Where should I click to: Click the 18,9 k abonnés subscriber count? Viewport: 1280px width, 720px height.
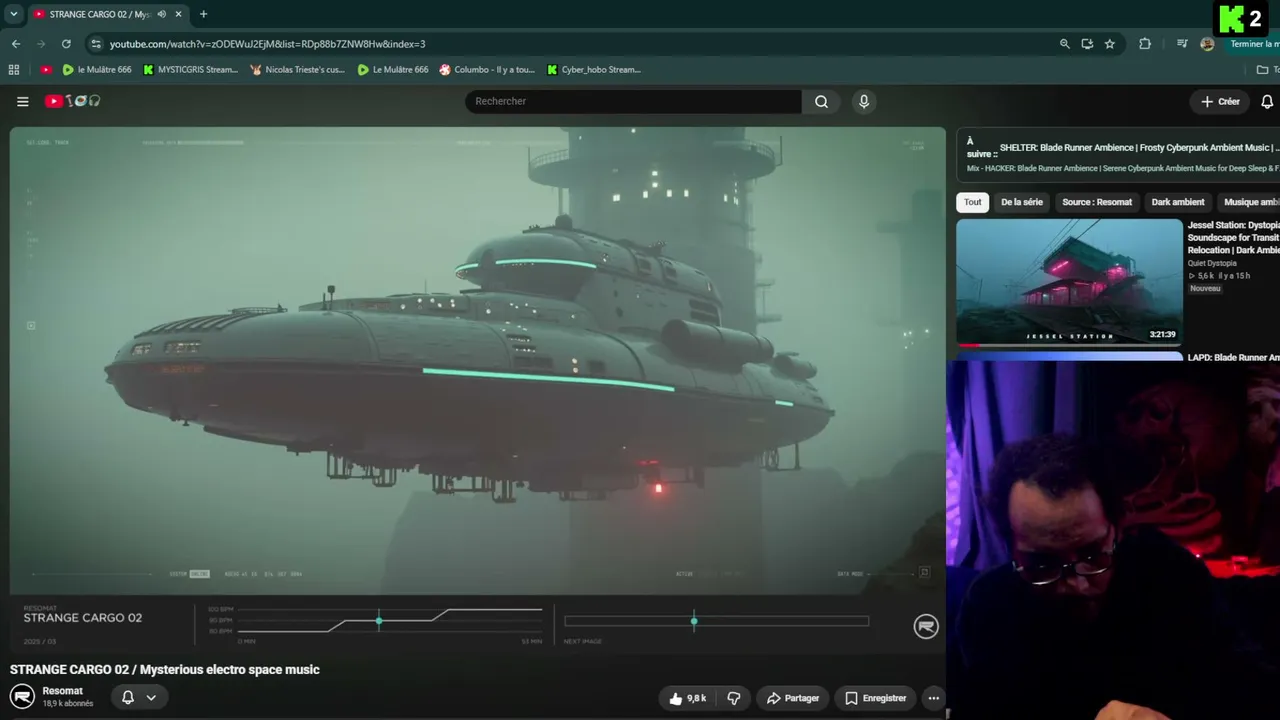(x=68, y=704)
